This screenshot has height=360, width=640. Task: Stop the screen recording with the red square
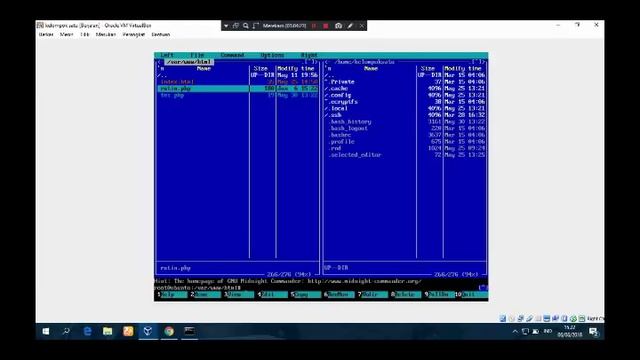(x=326, y=26)
